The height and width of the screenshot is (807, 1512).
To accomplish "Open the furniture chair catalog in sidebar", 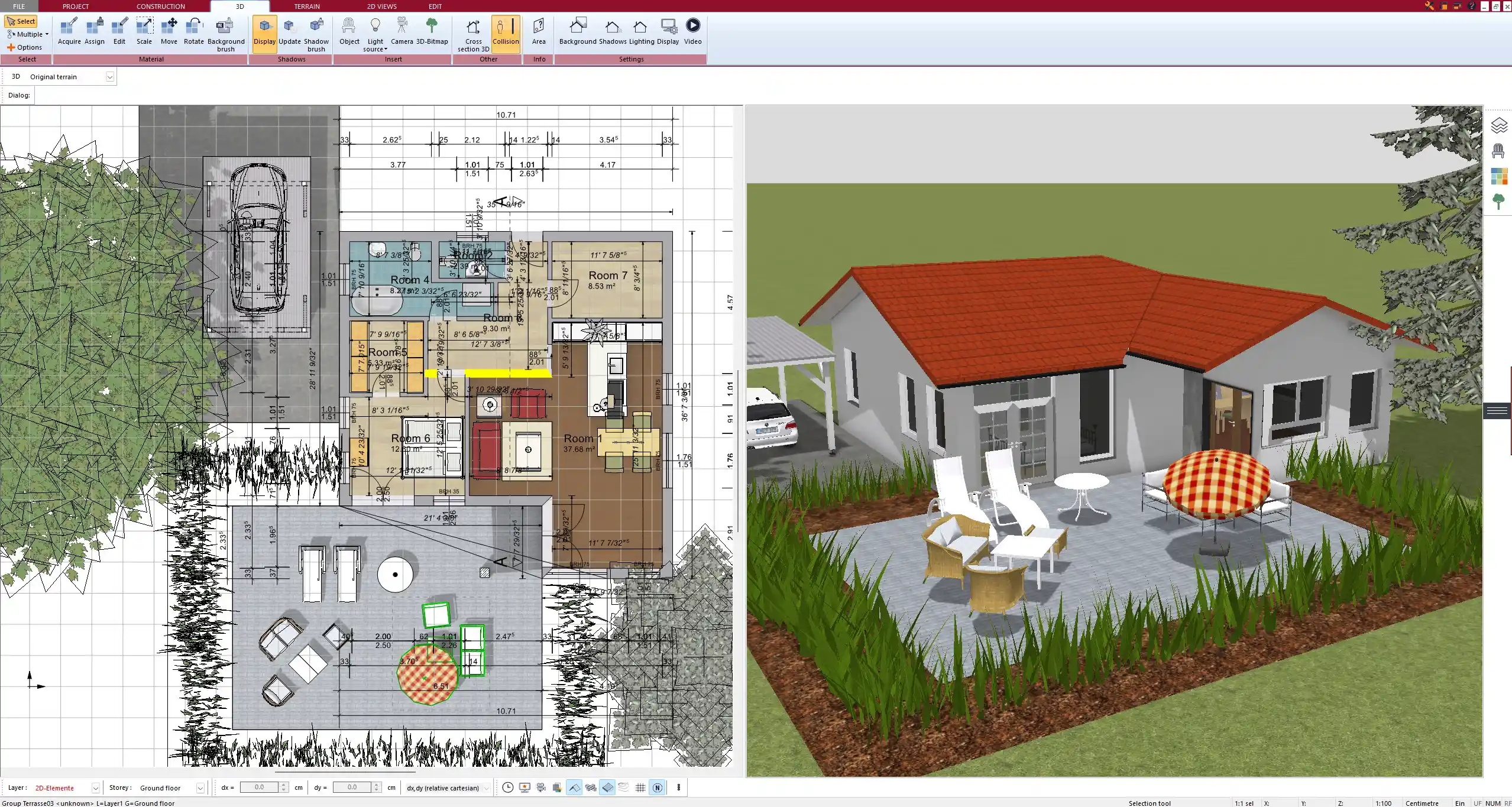I will [1498, 151].
